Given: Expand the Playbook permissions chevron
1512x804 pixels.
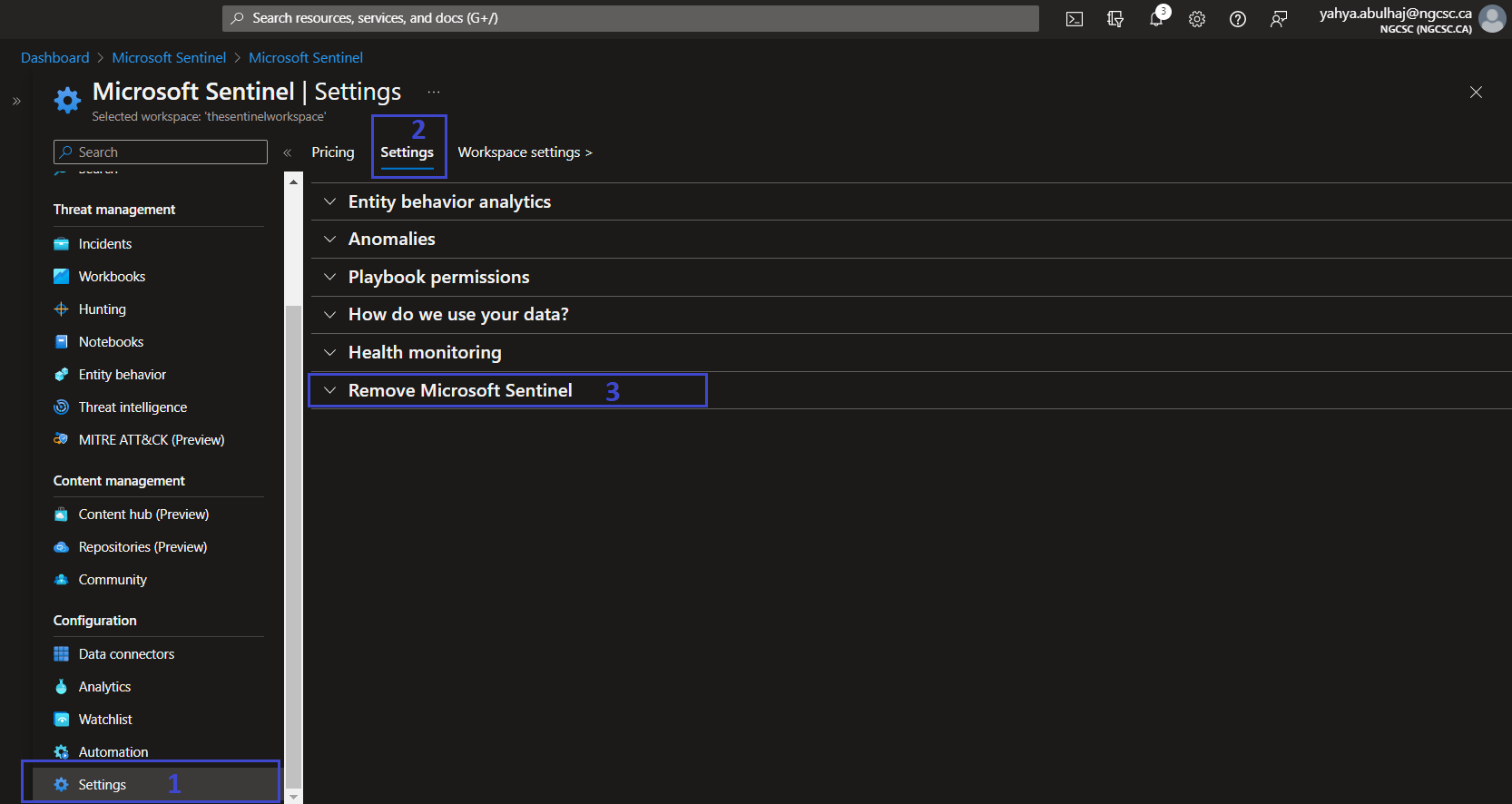Looking at the screenshot, I should pos(330,277).
